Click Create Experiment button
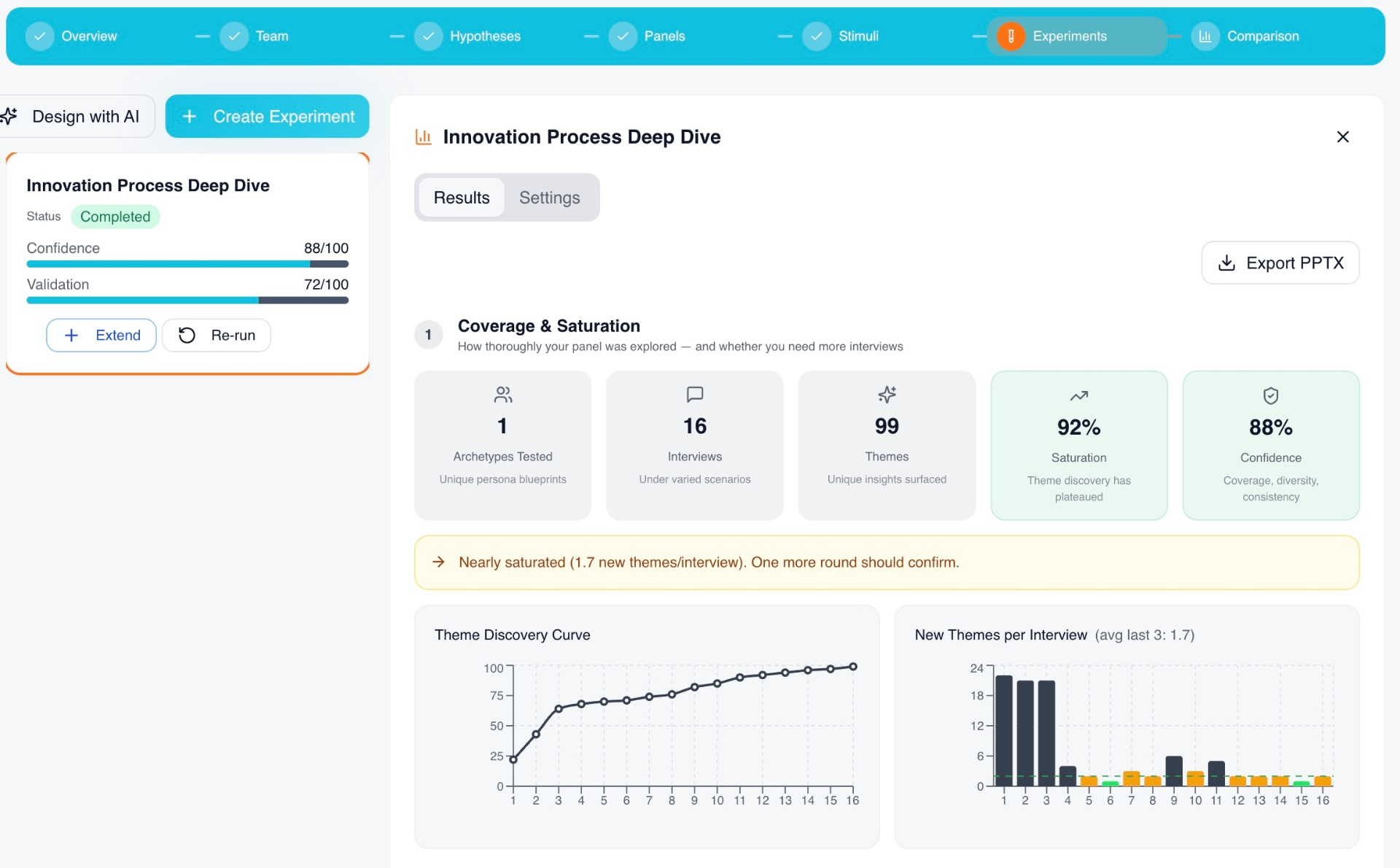 click(x=267, y=116)
